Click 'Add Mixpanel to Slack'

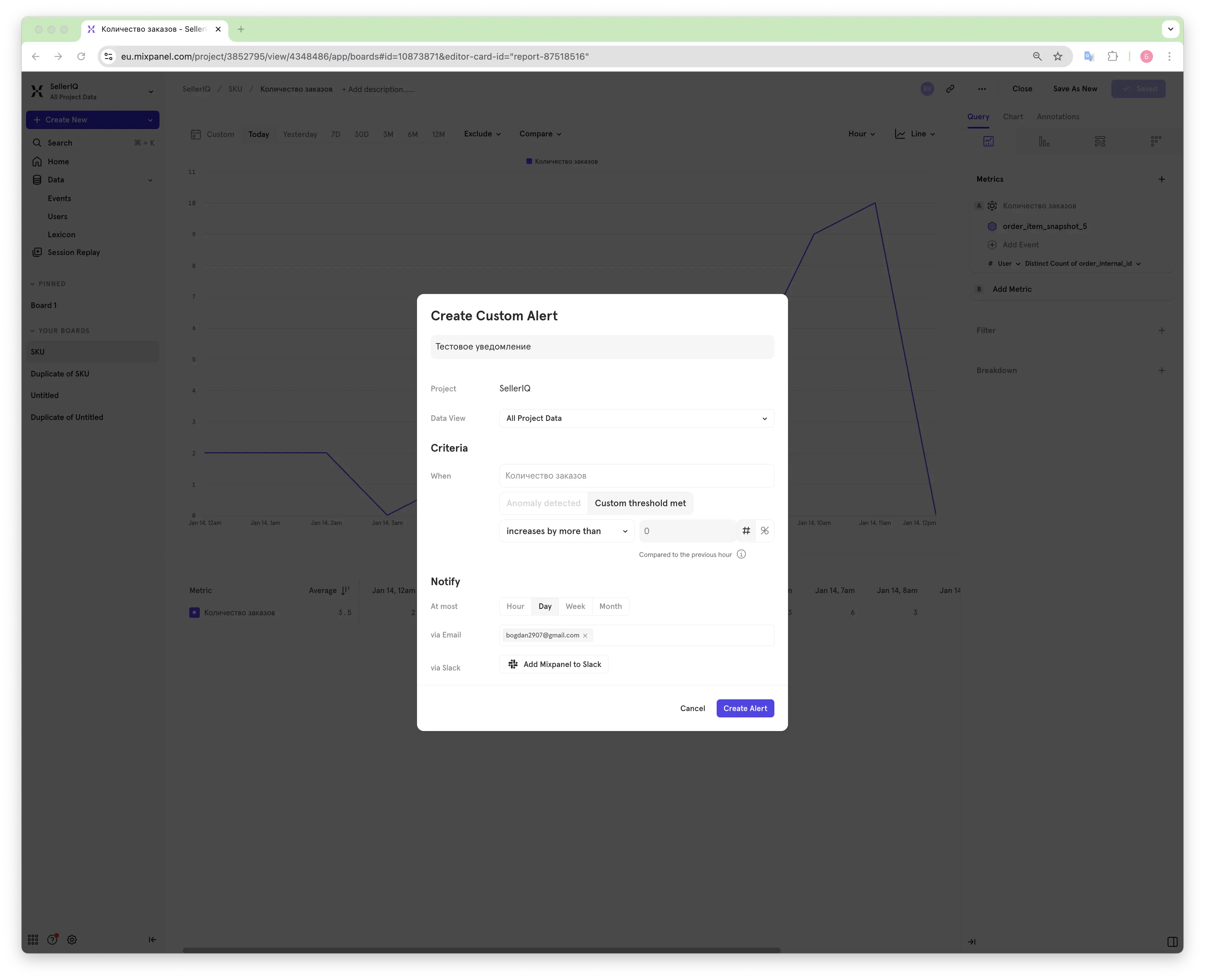[554, 664]
